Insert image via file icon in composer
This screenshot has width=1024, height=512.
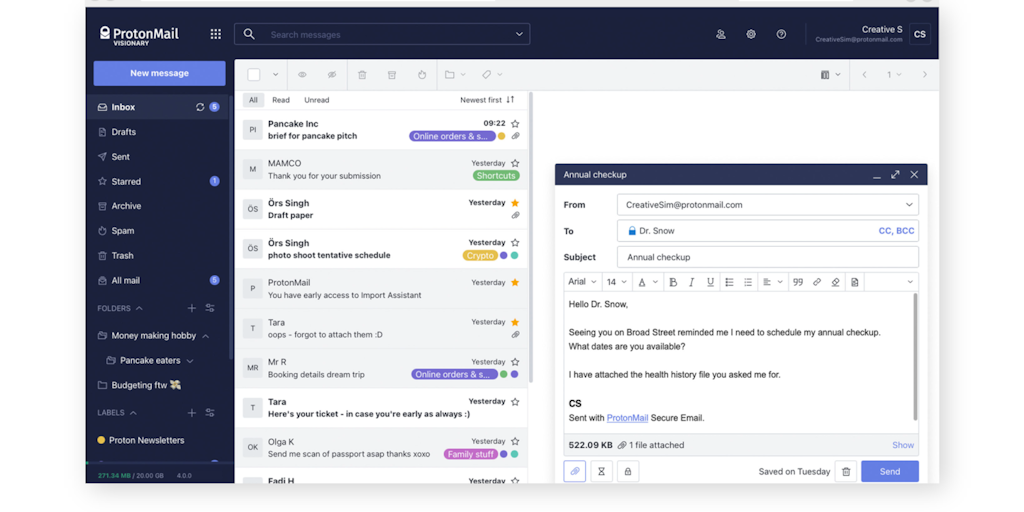click(854, 282)
